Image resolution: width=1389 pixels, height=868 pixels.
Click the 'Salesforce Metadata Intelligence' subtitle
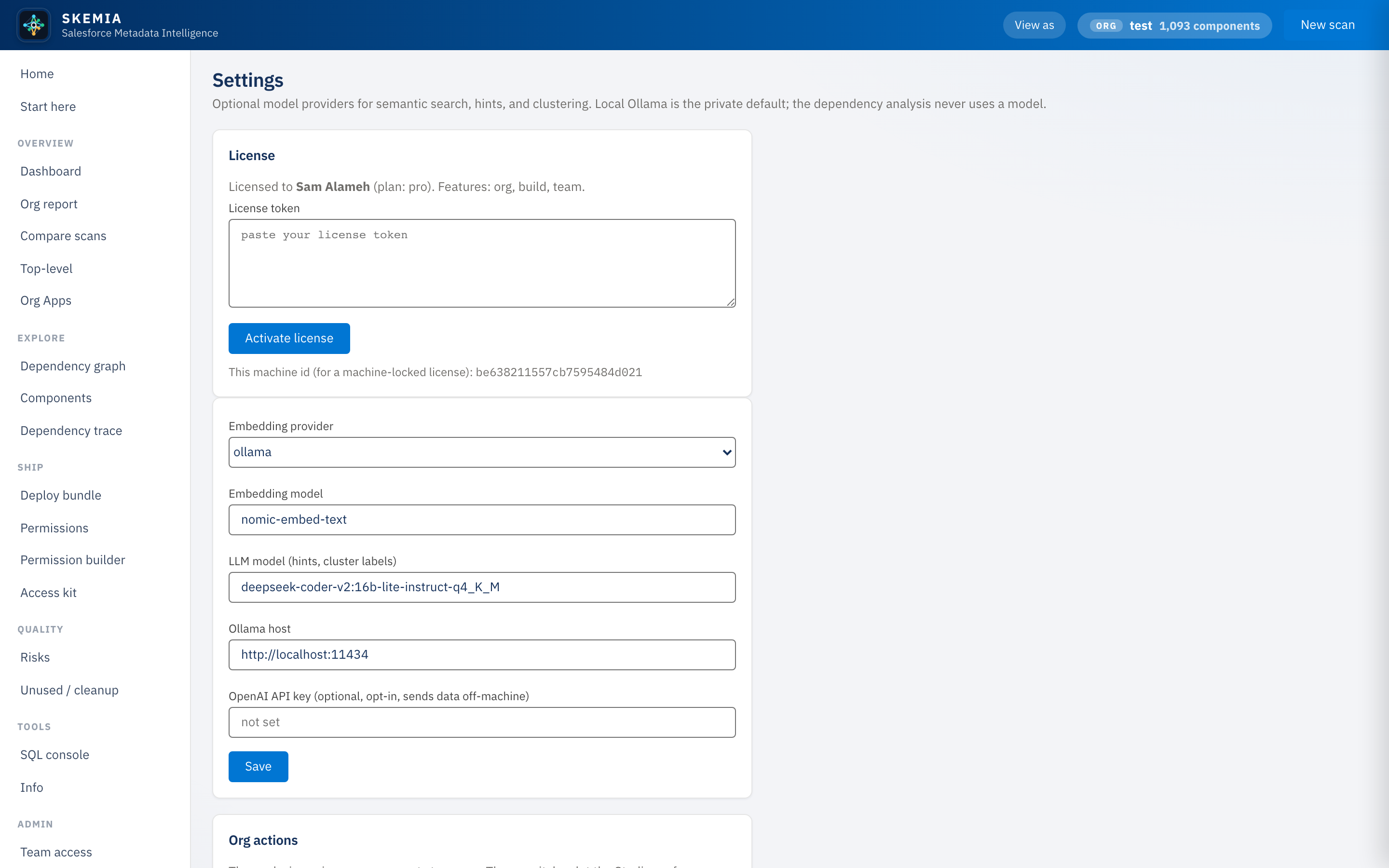(x=140, y=33)
